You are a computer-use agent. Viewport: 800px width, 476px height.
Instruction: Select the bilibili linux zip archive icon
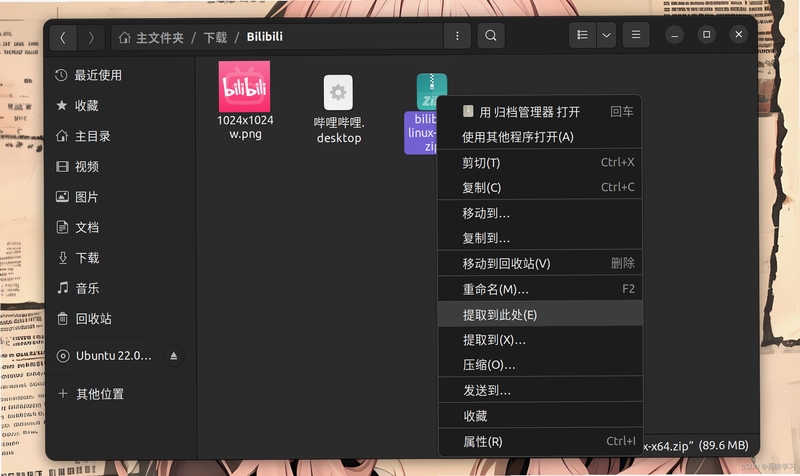[431, 91]
